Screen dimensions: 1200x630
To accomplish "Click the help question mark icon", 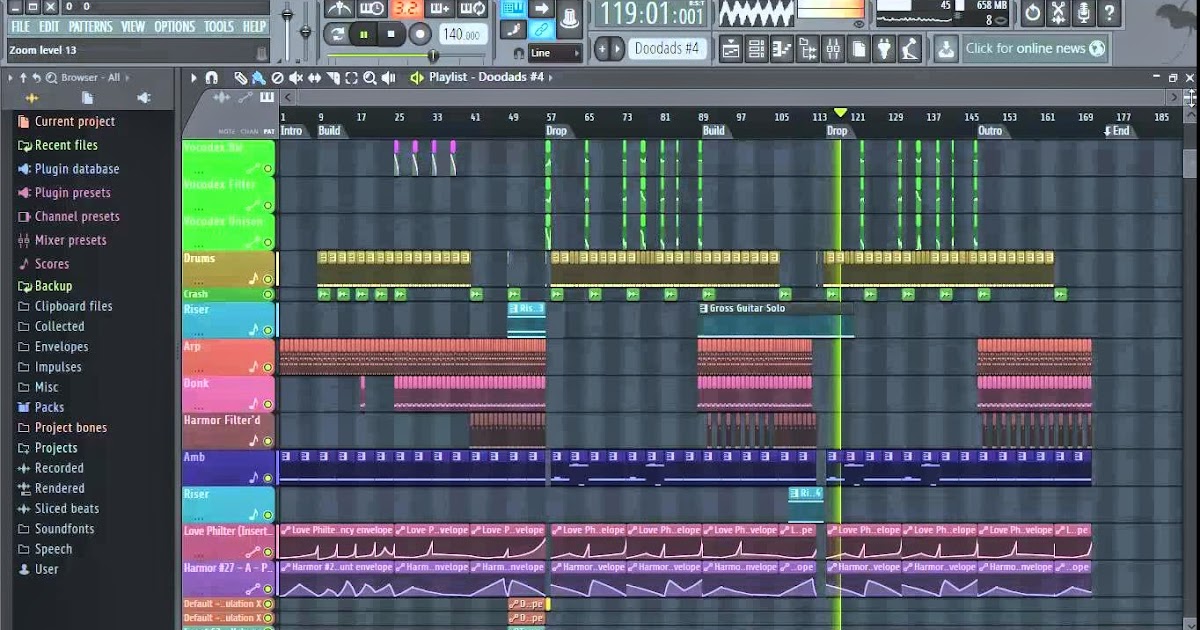I will pos(1109,13).
